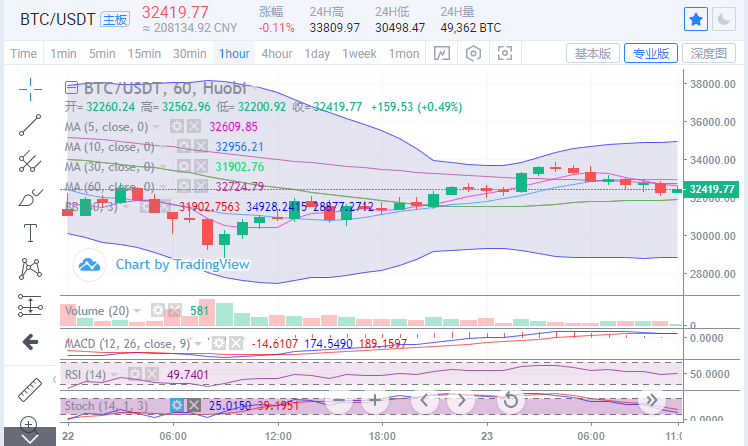748x446 pixels.
Task: Open MA 5 indicator settings gear
Action: 177,126
